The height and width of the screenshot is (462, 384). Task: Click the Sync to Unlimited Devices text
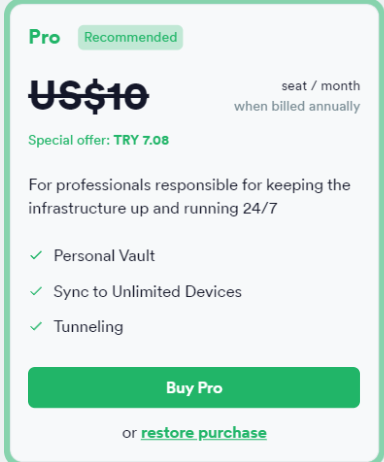pyautogui.click(x=148, y=292)
